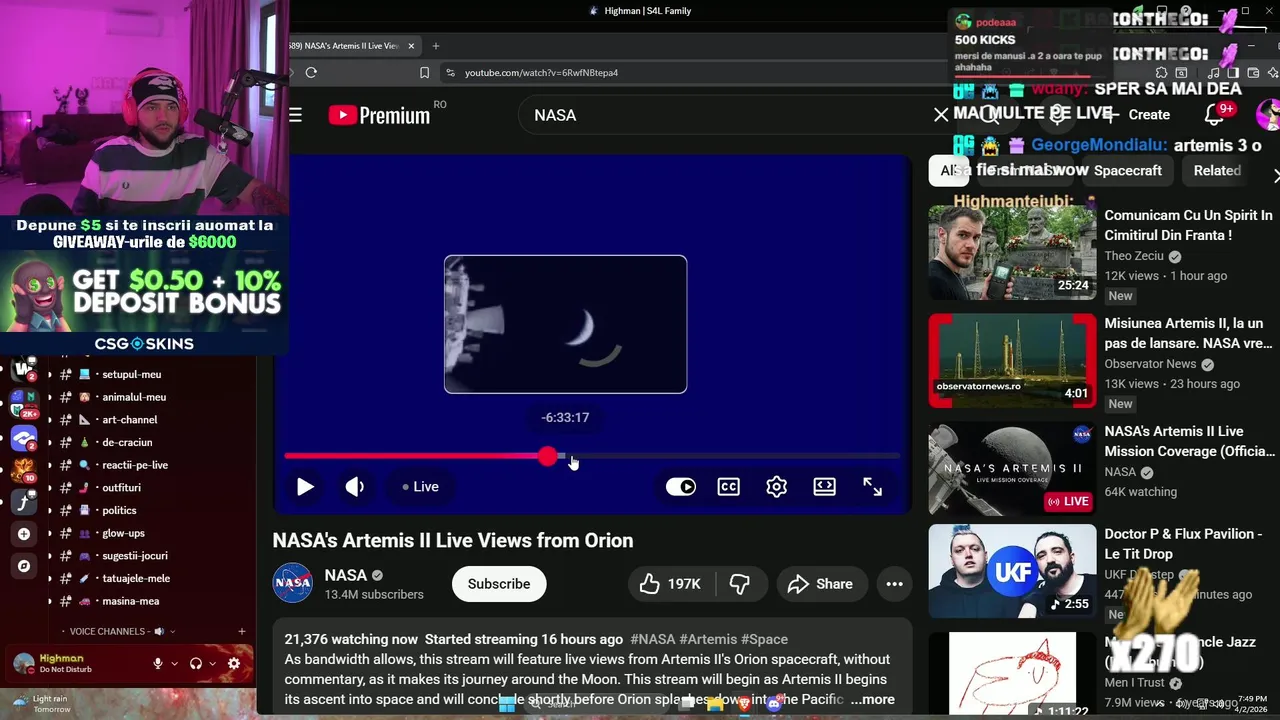Enter fullscreen on the video
This screenshot has height=720, width=1280.
point(873,487)
